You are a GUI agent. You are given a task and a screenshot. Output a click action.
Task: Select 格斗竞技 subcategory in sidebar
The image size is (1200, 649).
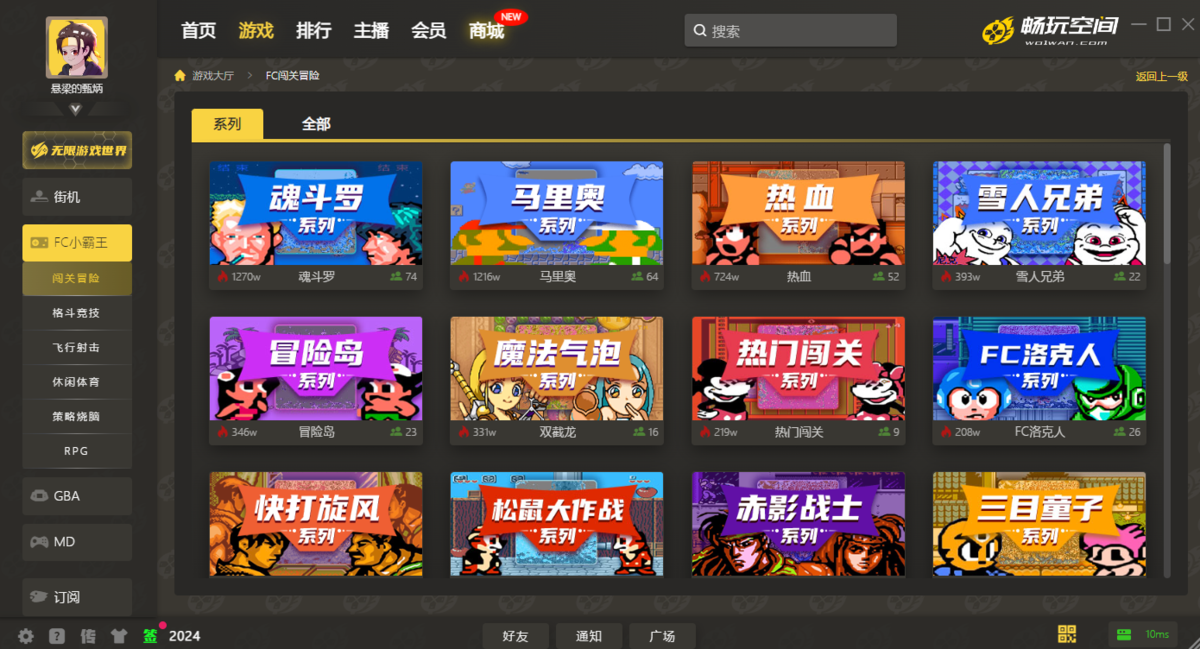[x=77, y=313]
